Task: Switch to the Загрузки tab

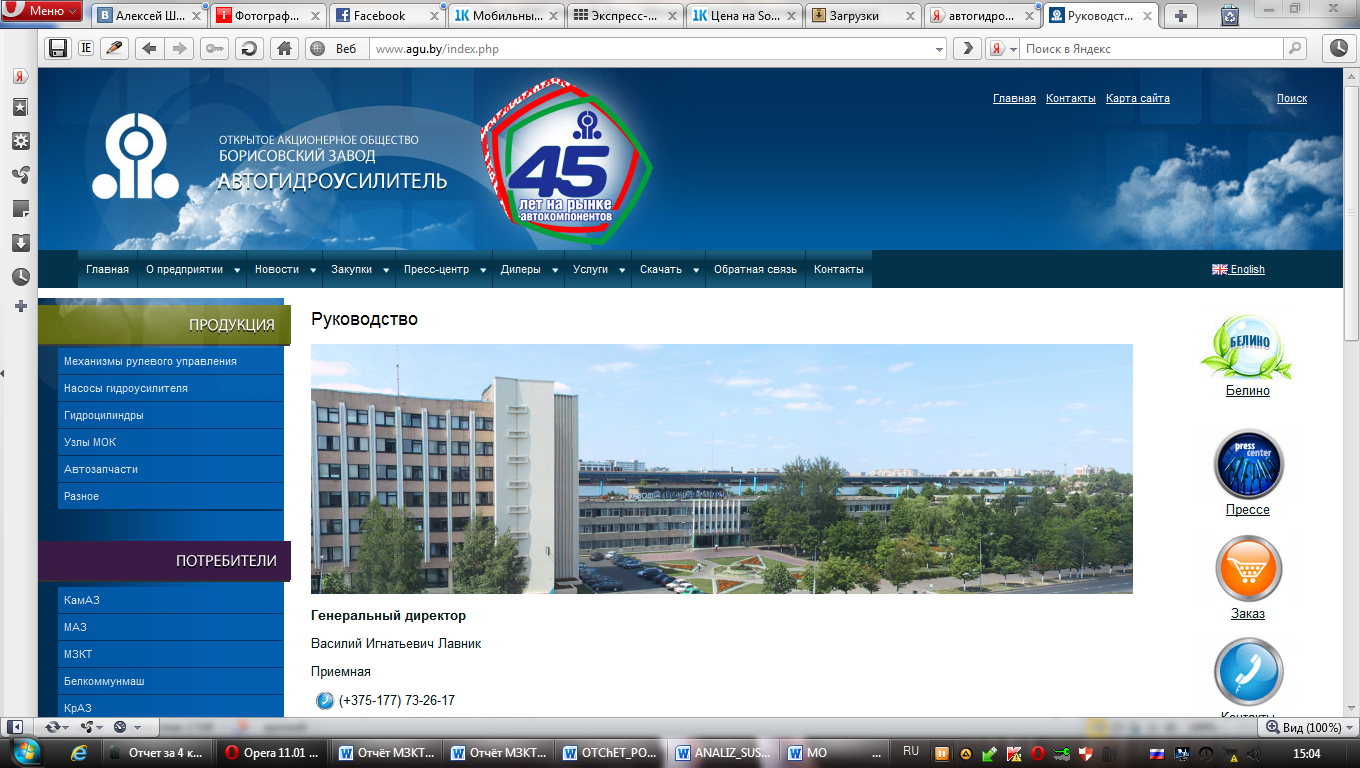Action: tap(863, 15)
